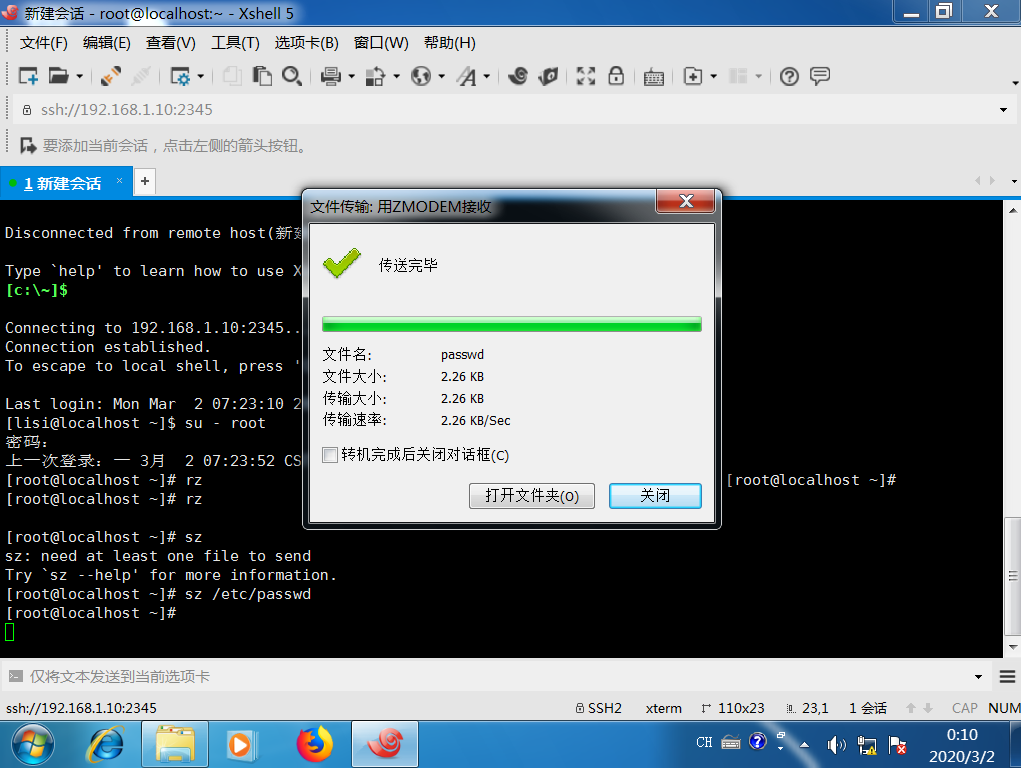
Task: Click the scroll up arrow of terminal
Action: click(x=1013, y=210)
